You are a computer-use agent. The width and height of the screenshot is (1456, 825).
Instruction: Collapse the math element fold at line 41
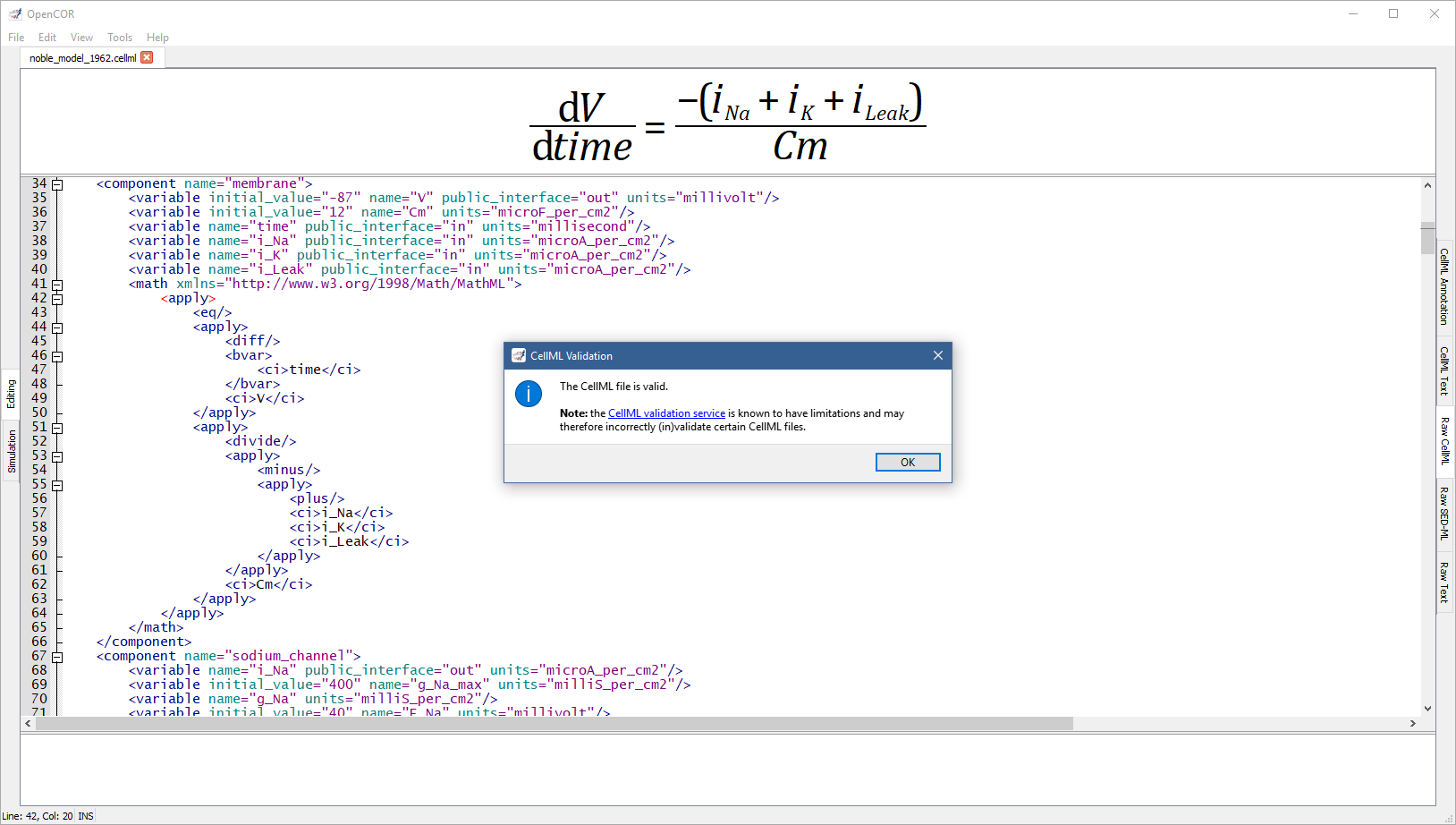(x=57, y=285)
